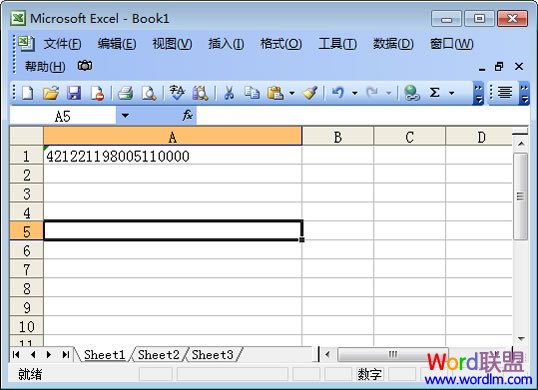The width and height of the screenshot is (538, 390).
Task: Open the 编辑(E) menu
Action: pyautogui.click(x=117, y=44)
